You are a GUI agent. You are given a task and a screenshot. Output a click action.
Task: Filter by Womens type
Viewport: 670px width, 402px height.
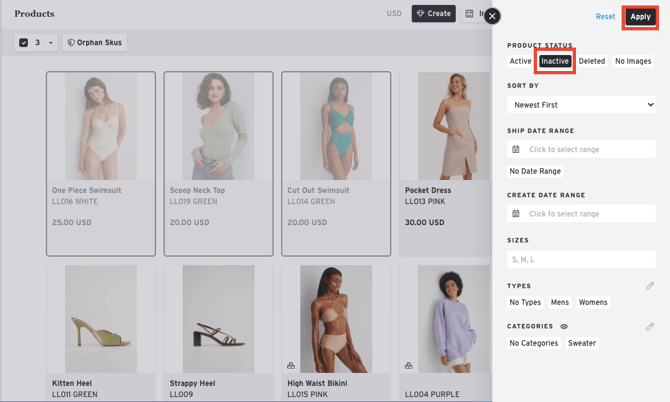coord(593,302)
